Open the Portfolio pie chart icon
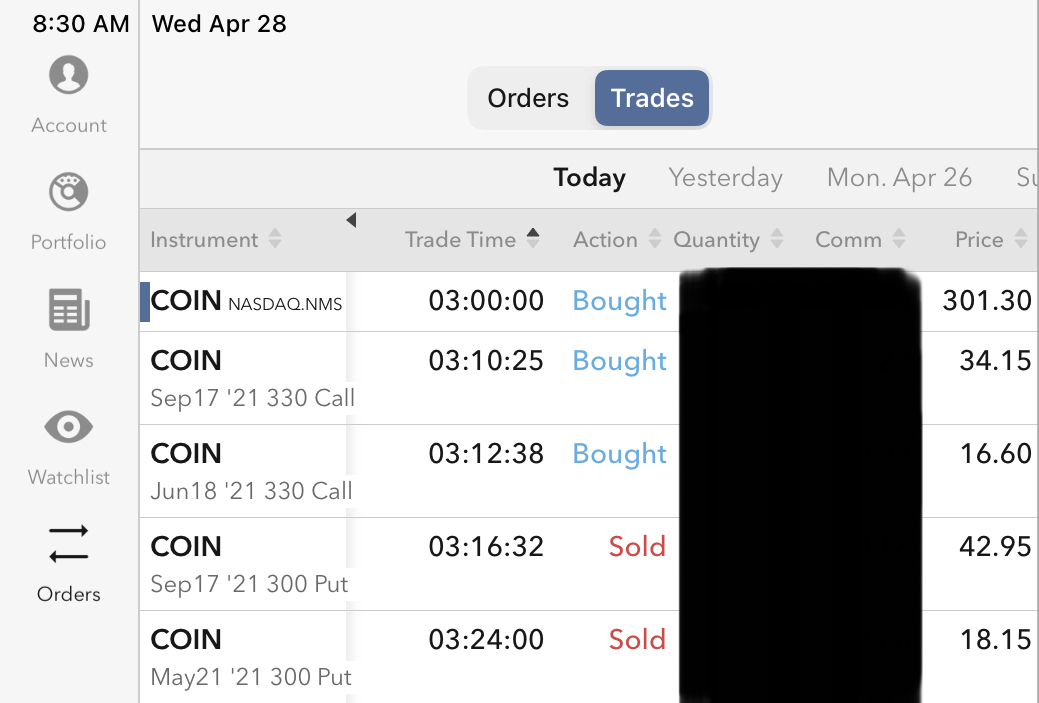 [68, 193]
